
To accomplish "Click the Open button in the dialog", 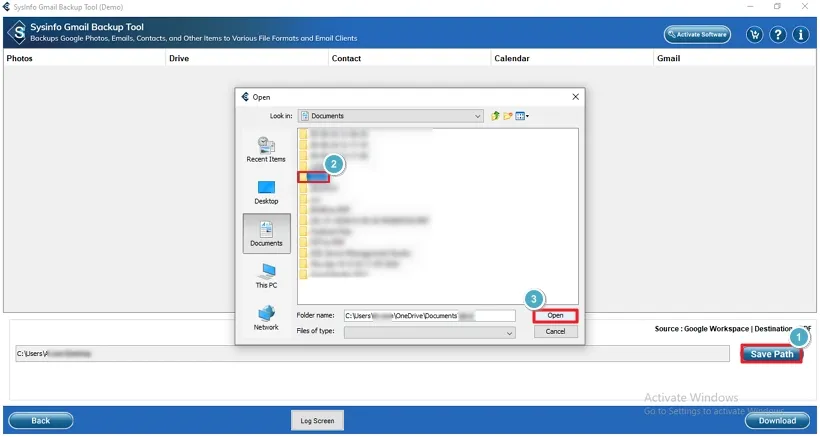I will 555,316.
